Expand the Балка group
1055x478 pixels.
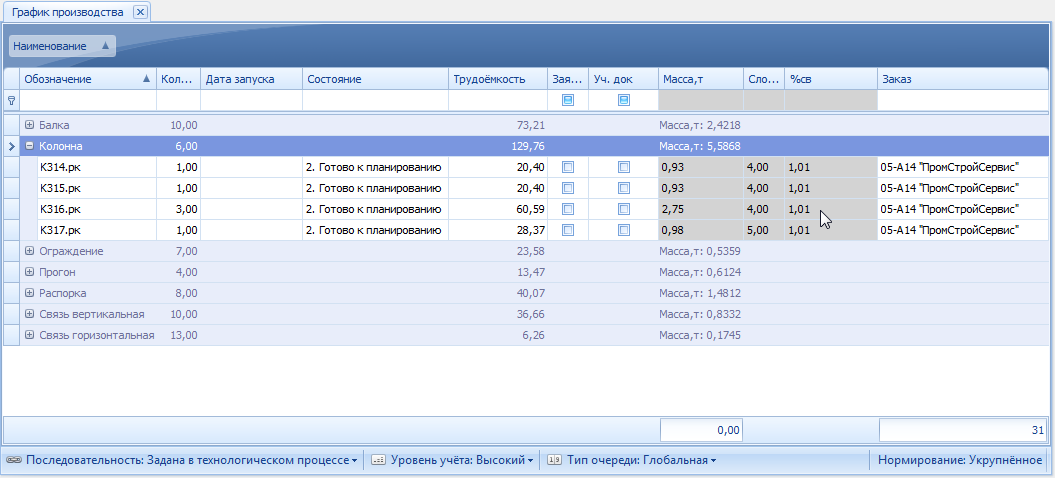coord(30,125)
